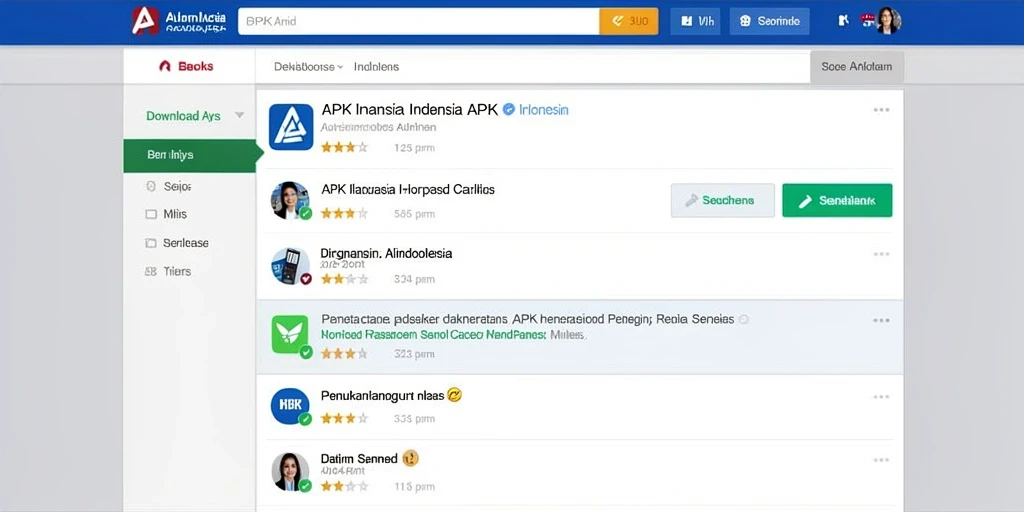
Task: Open the user profile avatar
Action: (x=888, y=21)
